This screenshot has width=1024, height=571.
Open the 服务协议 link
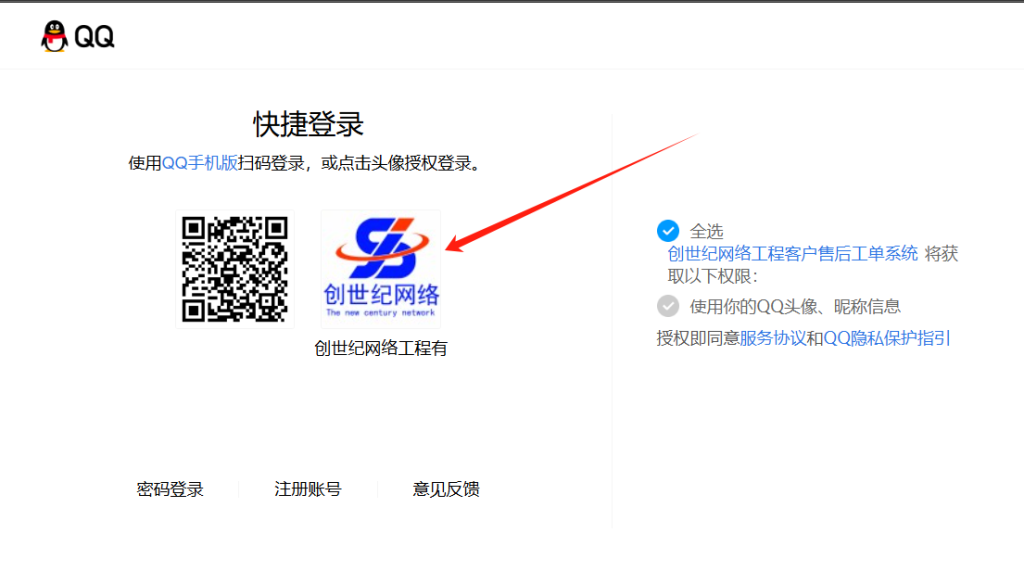pos(773,338)
